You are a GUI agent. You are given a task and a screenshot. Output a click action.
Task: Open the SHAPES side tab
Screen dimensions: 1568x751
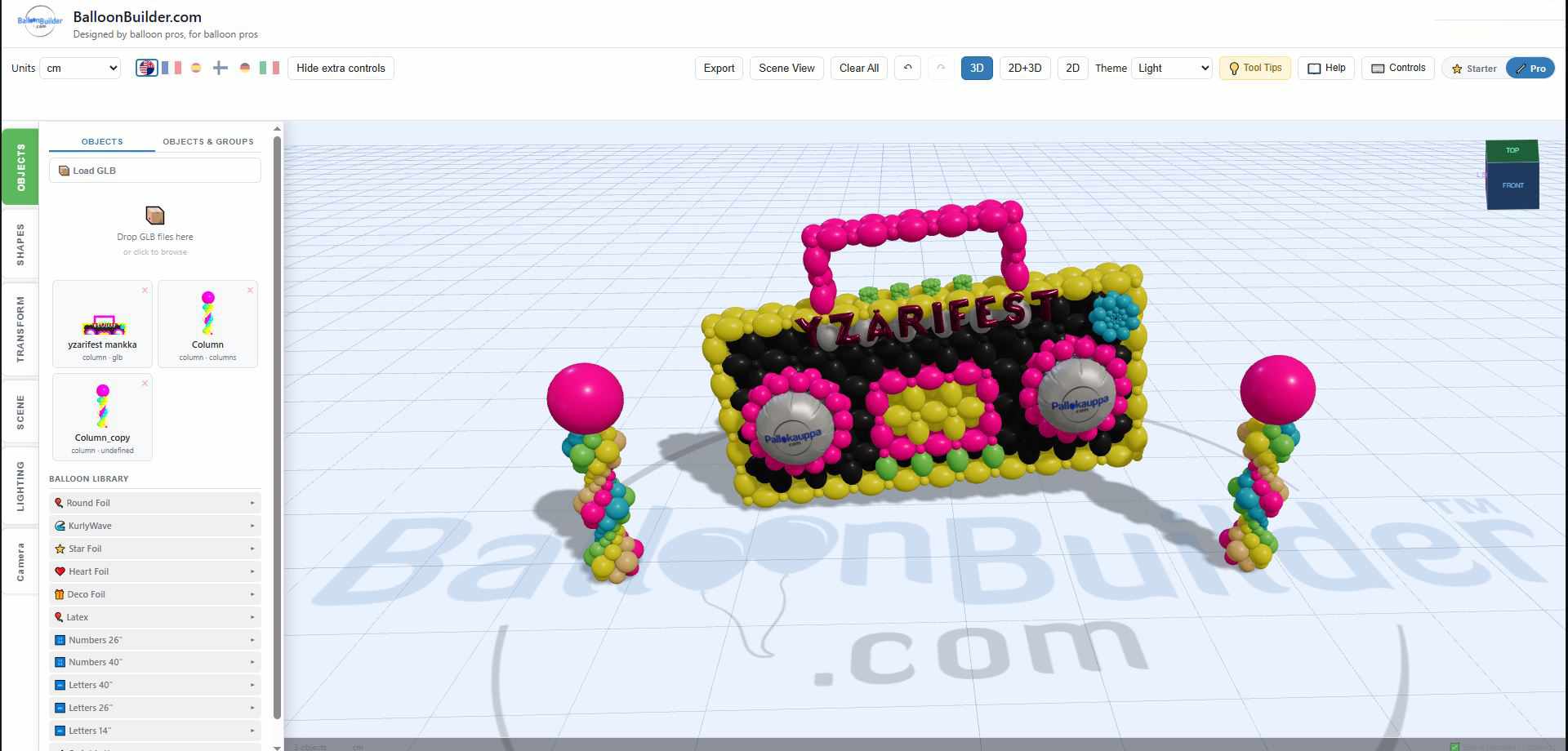click(x=20, y=244)
